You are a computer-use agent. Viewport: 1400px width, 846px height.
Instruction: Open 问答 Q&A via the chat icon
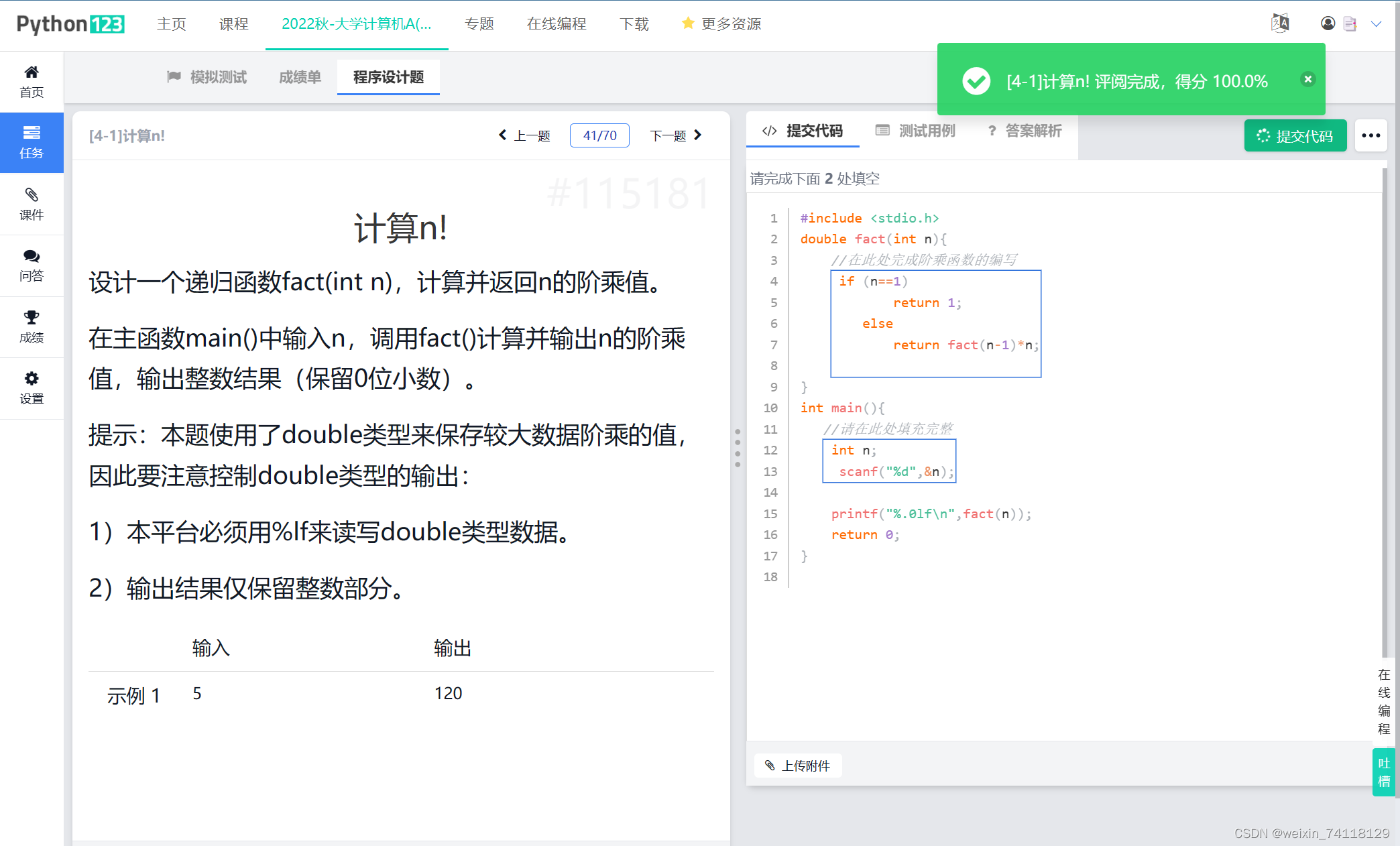click(32, 265)
